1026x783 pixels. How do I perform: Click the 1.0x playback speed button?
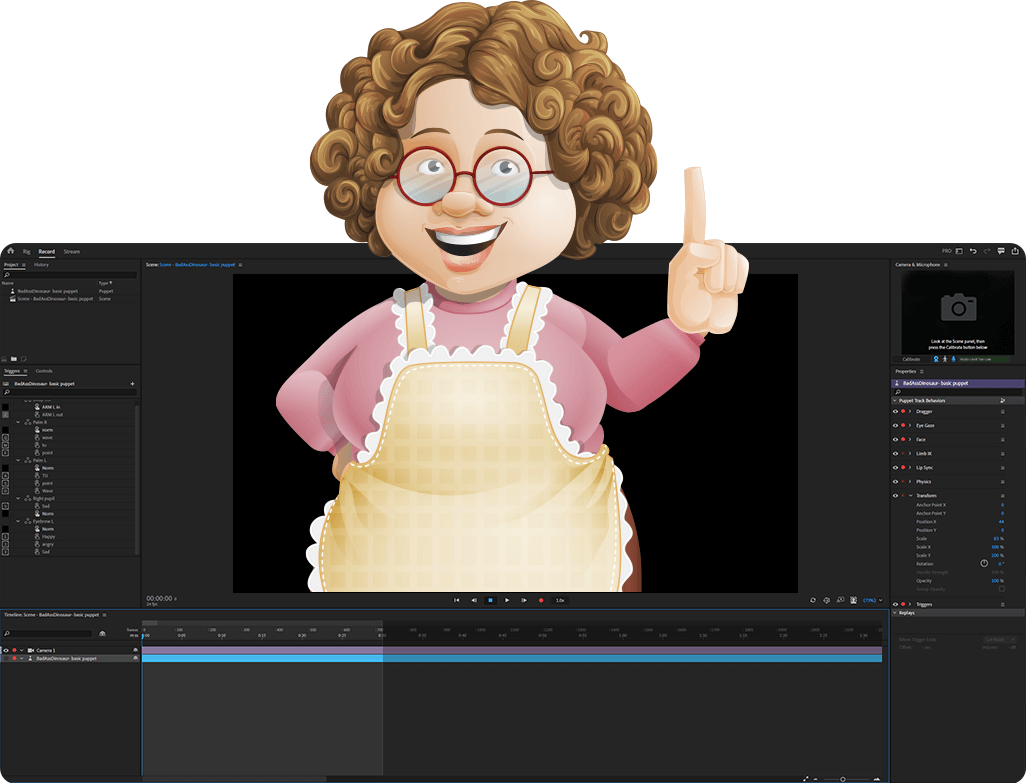coord(560,600)
